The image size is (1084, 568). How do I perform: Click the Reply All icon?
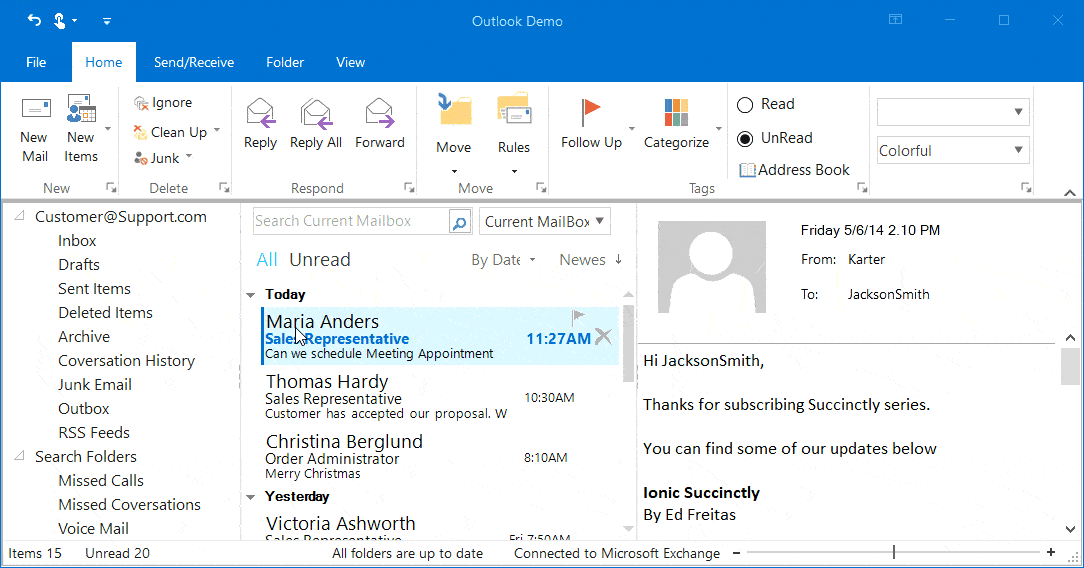tap(315, 112)
